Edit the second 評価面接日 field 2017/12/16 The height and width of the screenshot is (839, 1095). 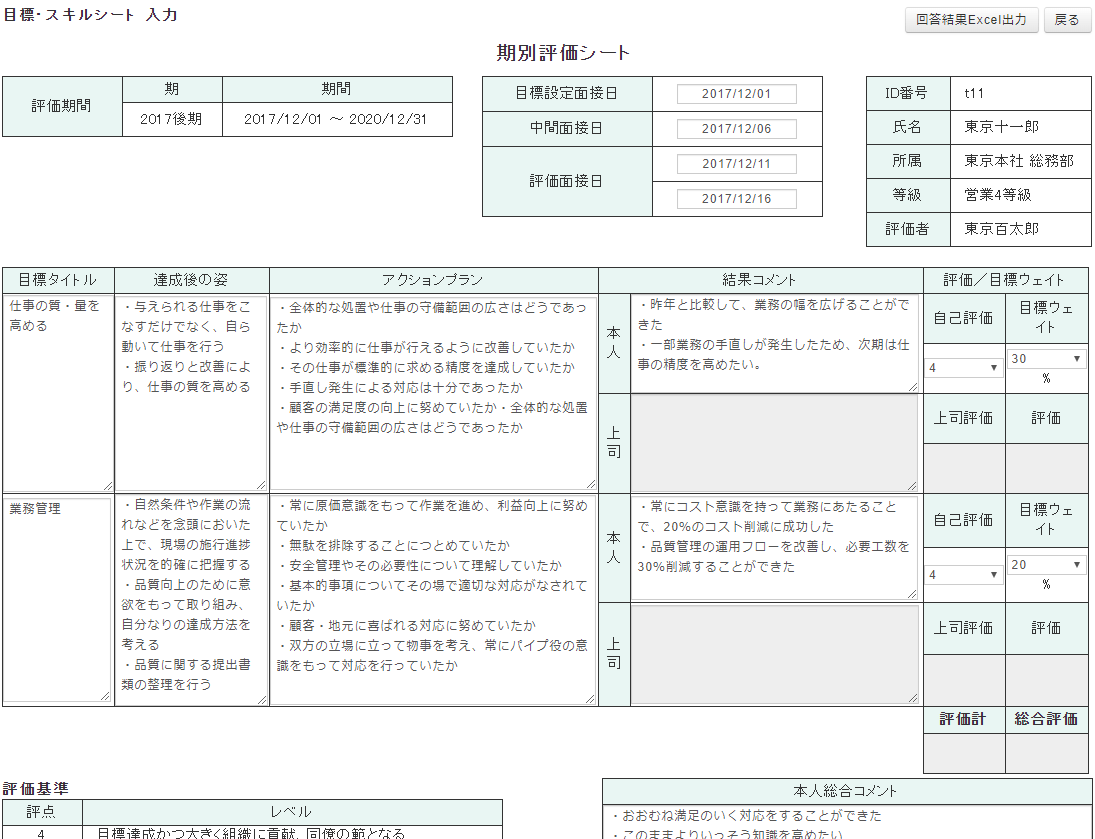pos(737,198)
